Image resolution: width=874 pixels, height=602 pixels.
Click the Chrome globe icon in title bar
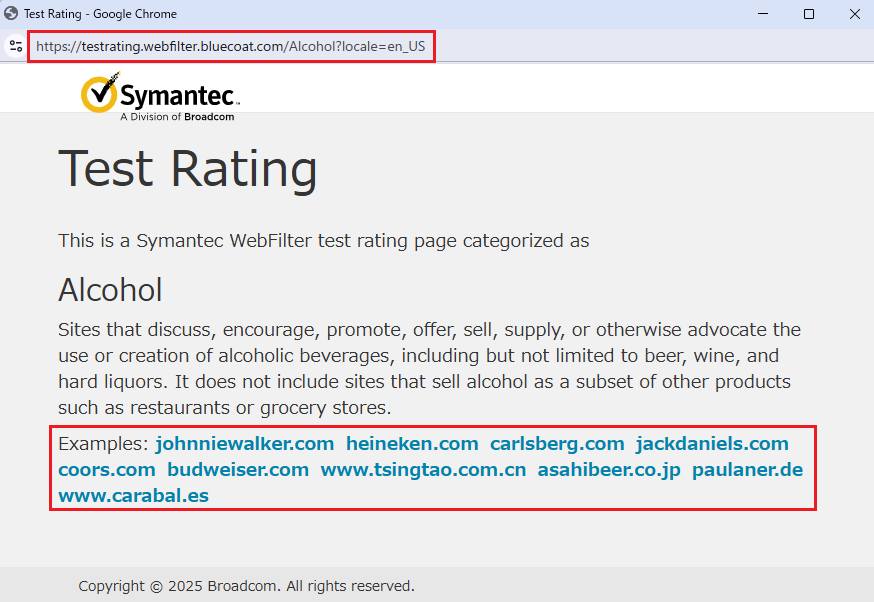pyautogui.click(x=11, y=14)
